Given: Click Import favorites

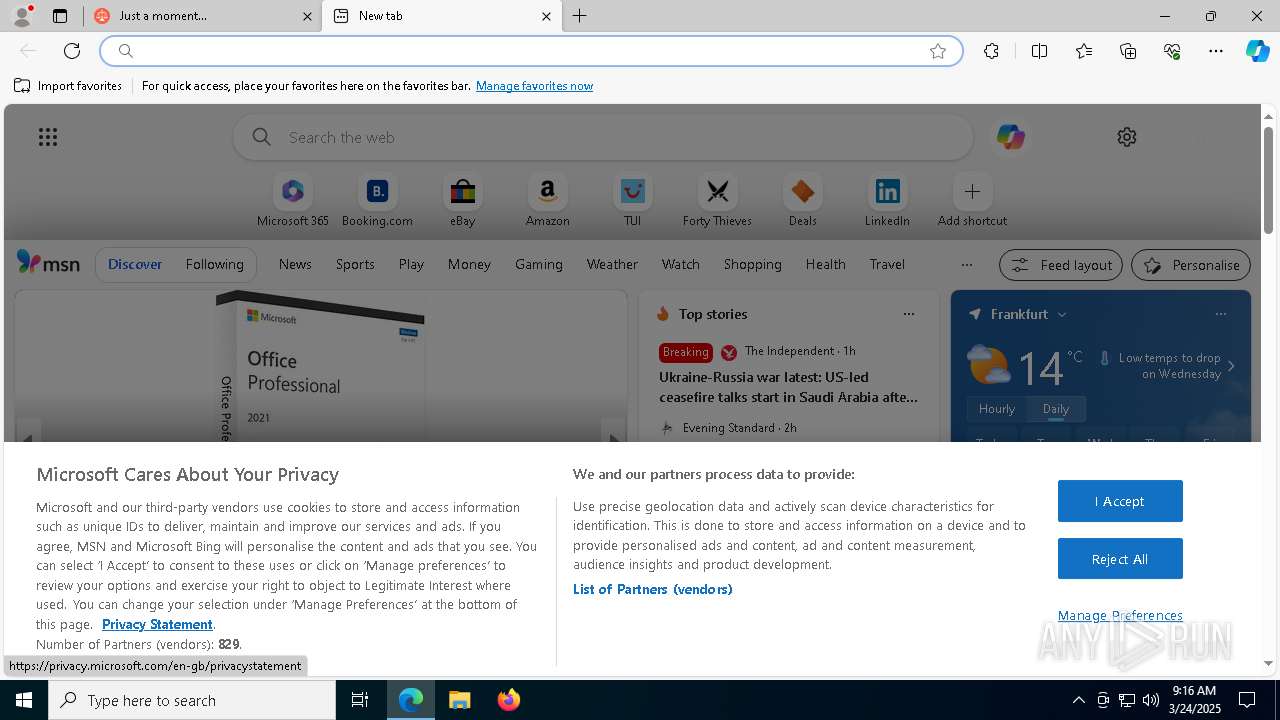Looking at the screenshot, I should (68, 86).
